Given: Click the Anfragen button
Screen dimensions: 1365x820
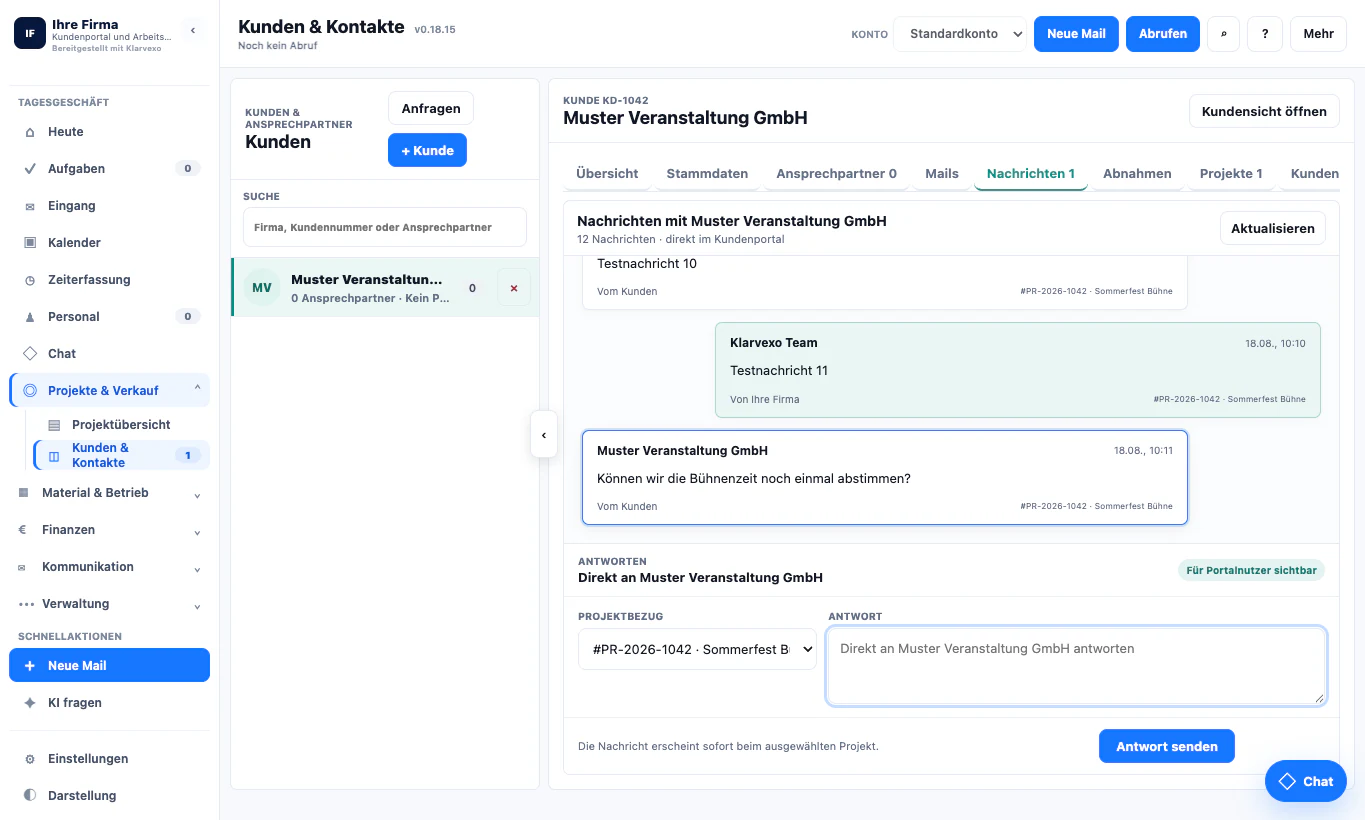Looking at the screenshot, I should point(431,109).
